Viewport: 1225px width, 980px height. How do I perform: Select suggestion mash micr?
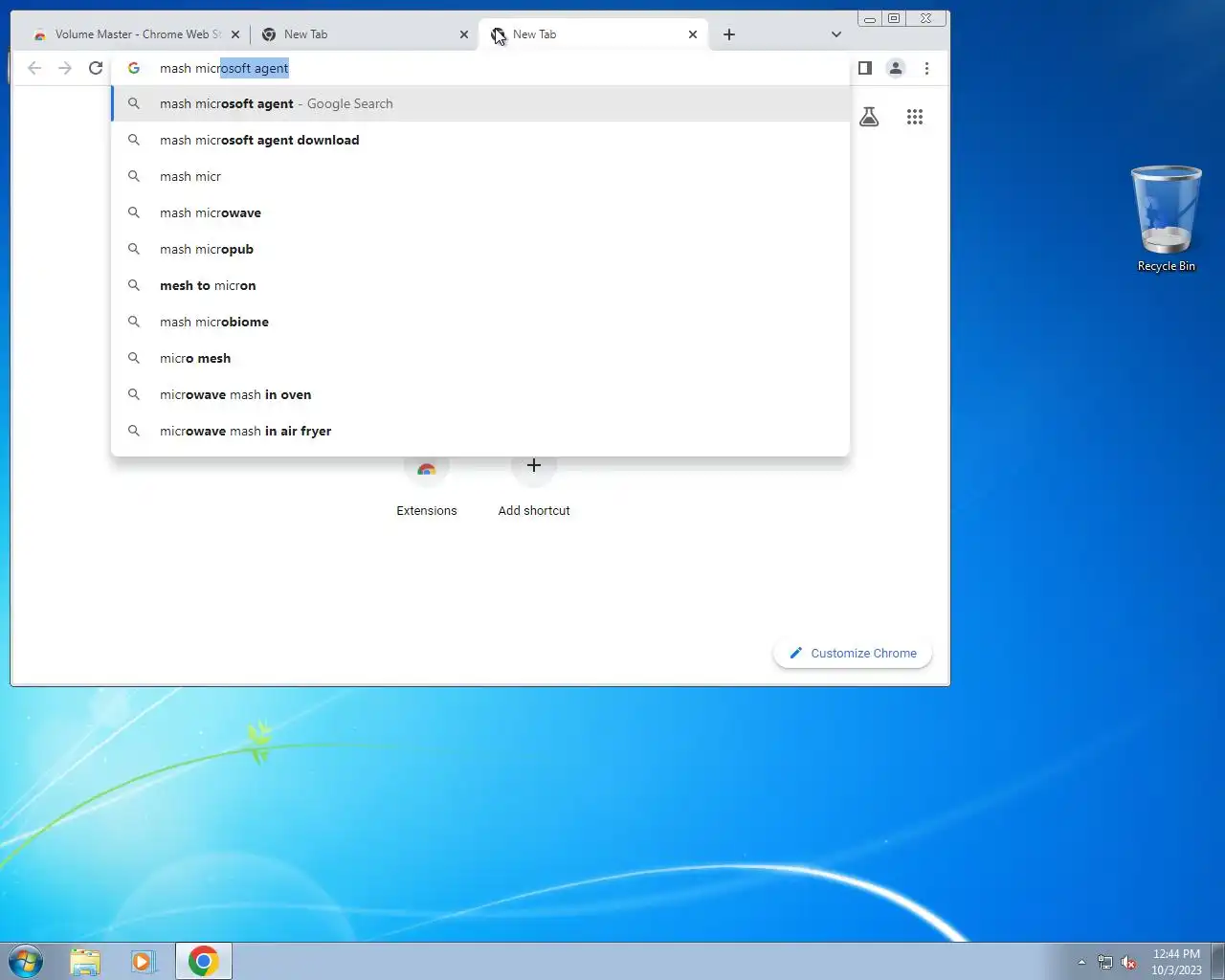click(480, 176)
